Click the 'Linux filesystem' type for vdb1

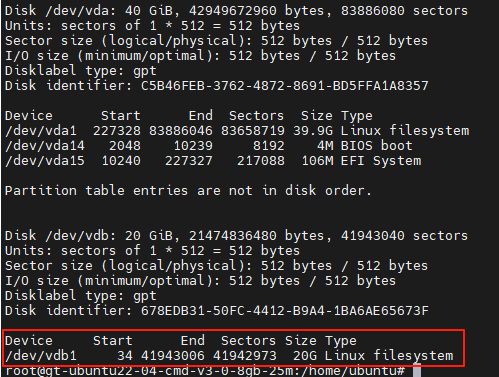coord(389,356)
